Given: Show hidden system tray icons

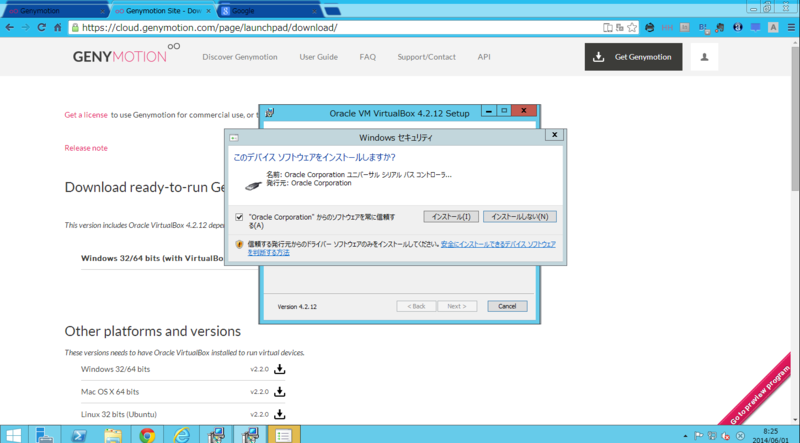Looking at the screenshot, I should pos(685,436).
